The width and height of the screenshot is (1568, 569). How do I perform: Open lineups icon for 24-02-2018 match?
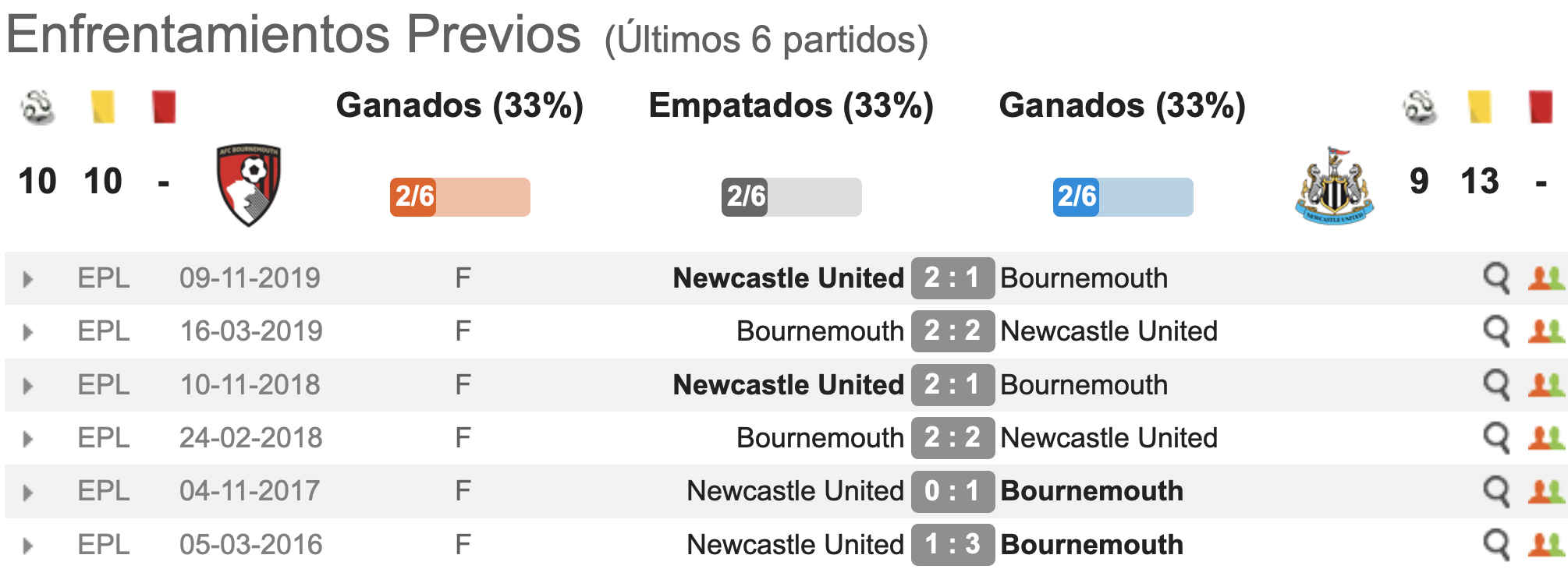1546,438
